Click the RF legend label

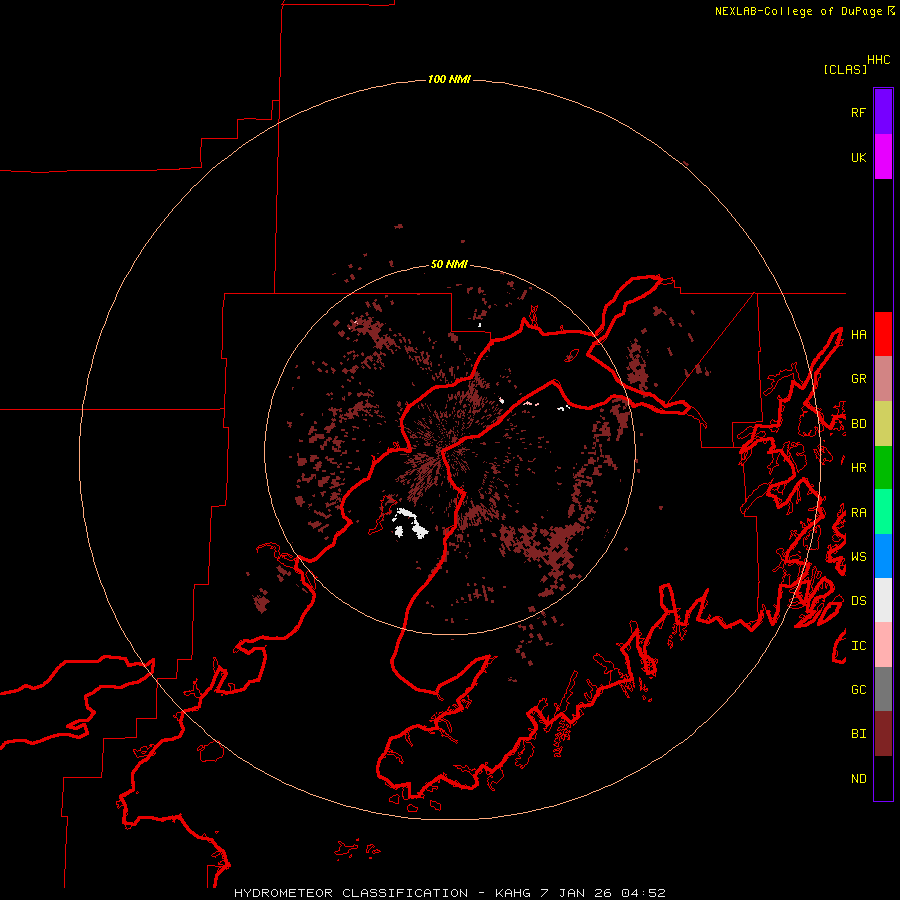tap(858, 113)
